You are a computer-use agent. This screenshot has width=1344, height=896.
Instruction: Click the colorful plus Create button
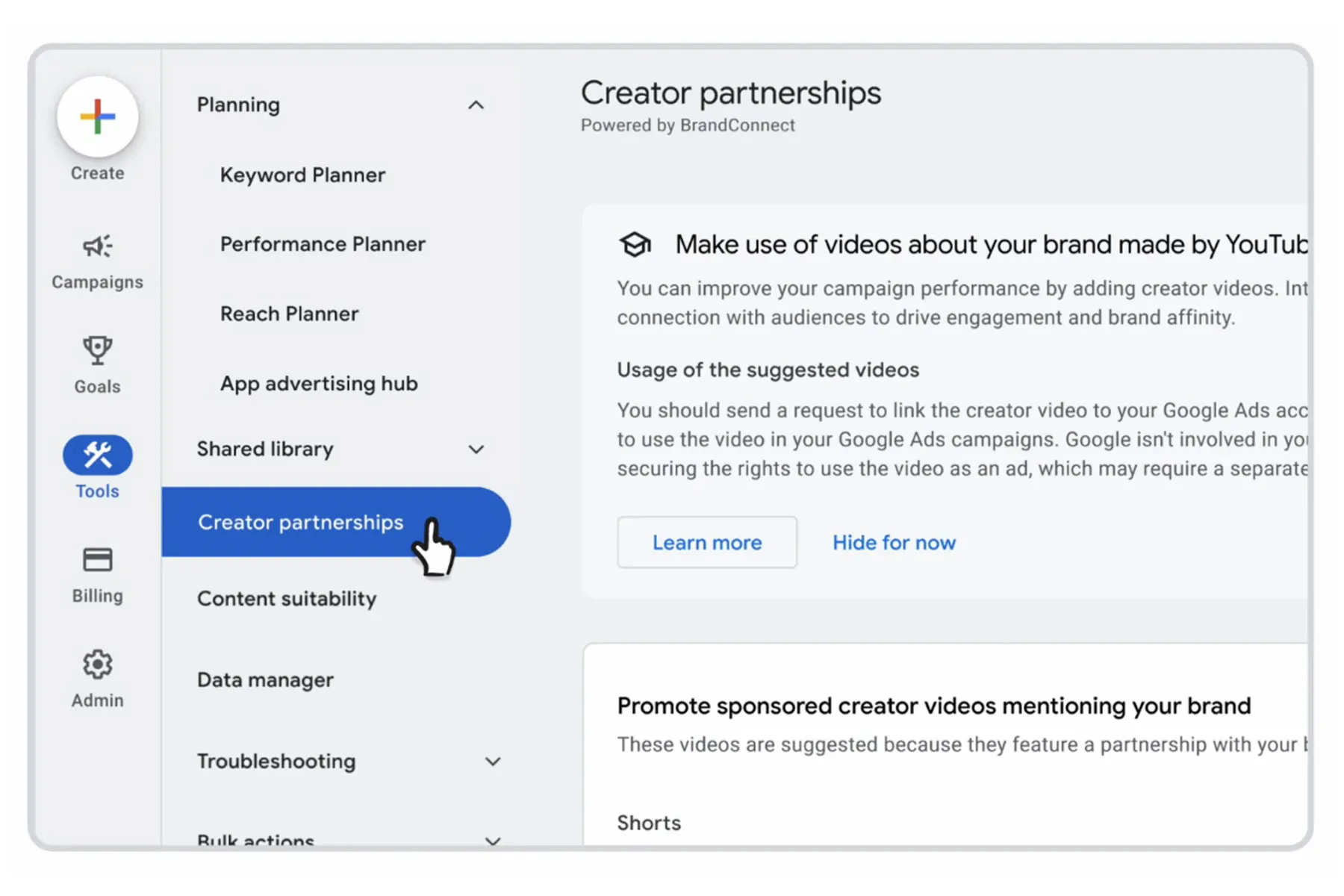point(97,117)
